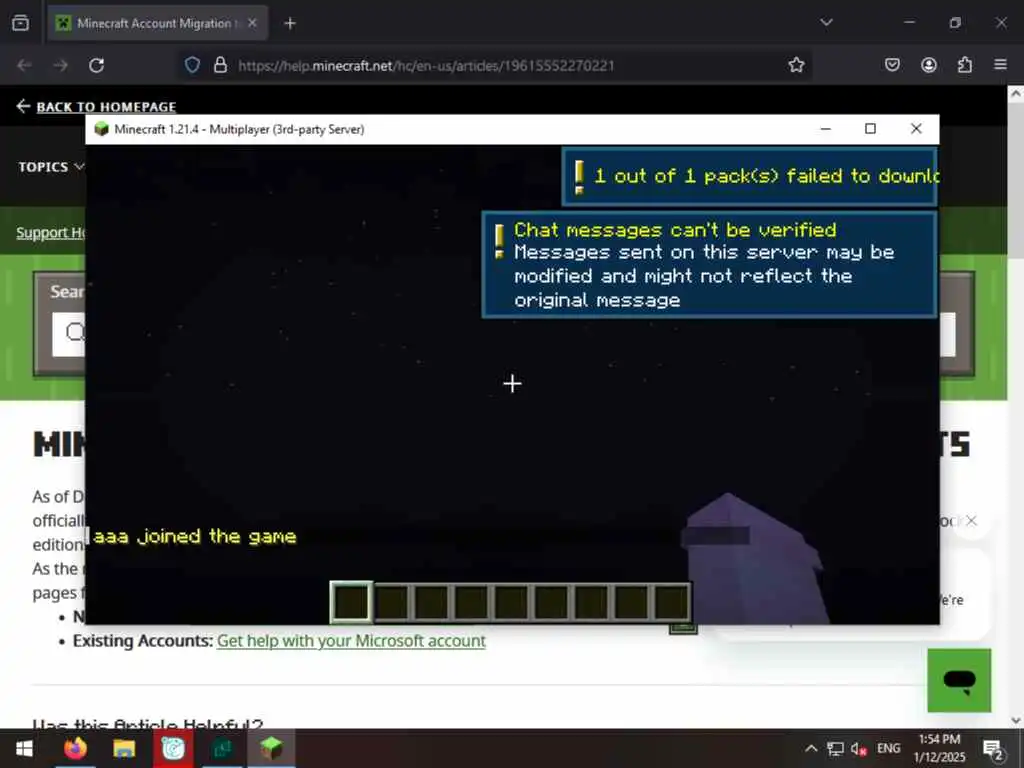Click 'aaa joined the game' chat message

(x=195, y=537)
